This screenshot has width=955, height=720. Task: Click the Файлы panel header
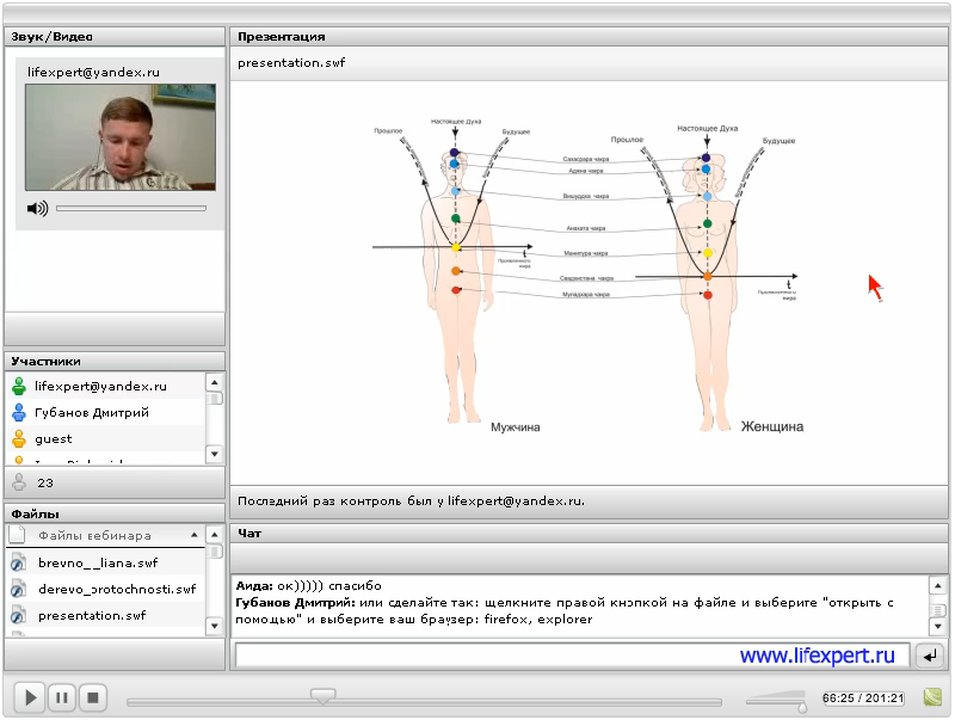pos(115,514)
